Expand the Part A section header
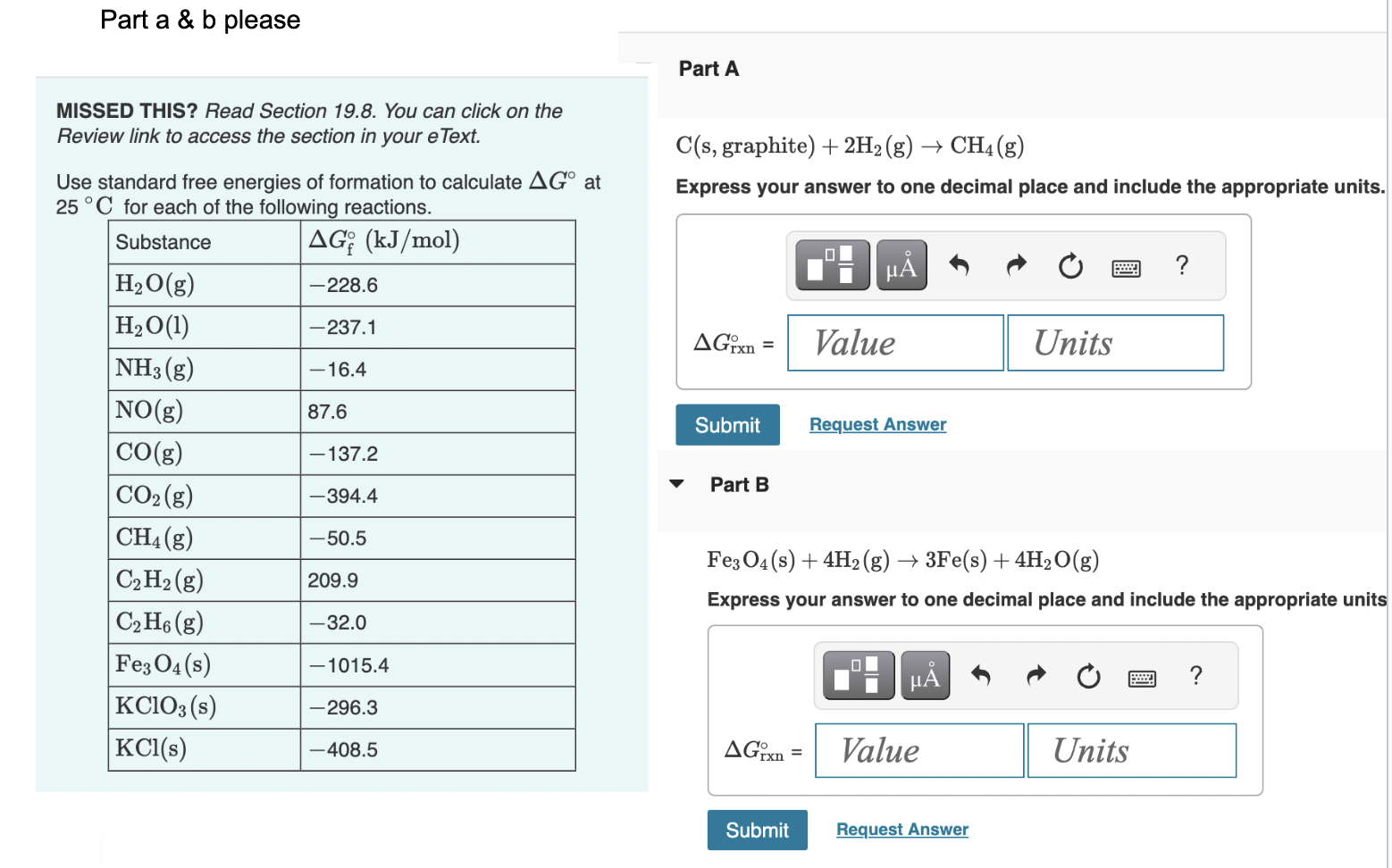1392x868 pixels. coord(709,68)
